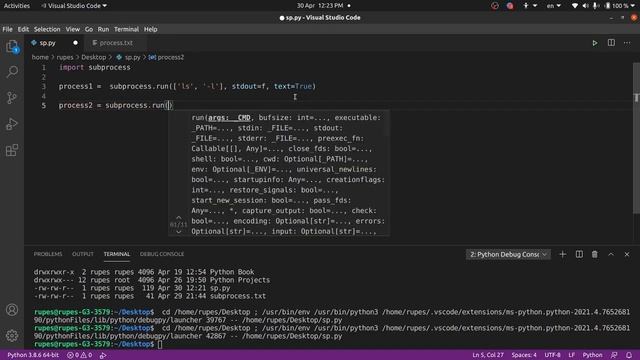Open the Accounts menu icon
640x360 pixels.
point(12,309)
